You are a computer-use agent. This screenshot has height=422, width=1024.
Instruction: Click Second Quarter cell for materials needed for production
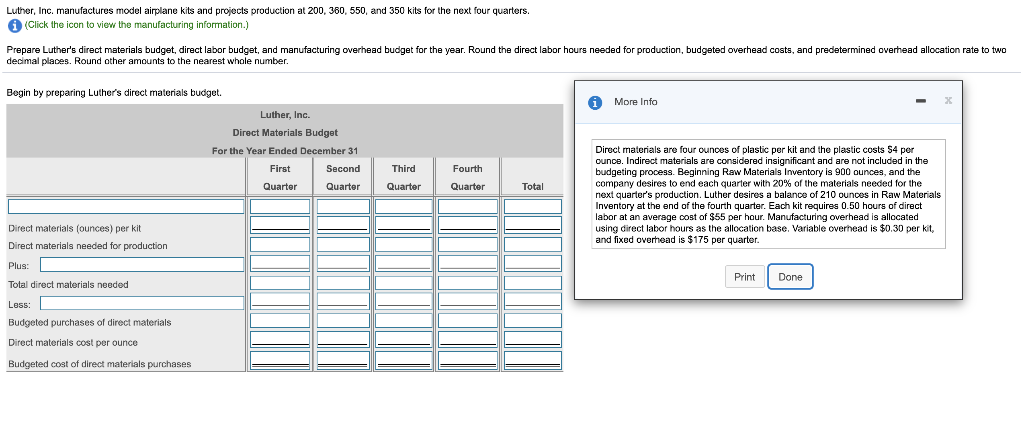[343, 244]
